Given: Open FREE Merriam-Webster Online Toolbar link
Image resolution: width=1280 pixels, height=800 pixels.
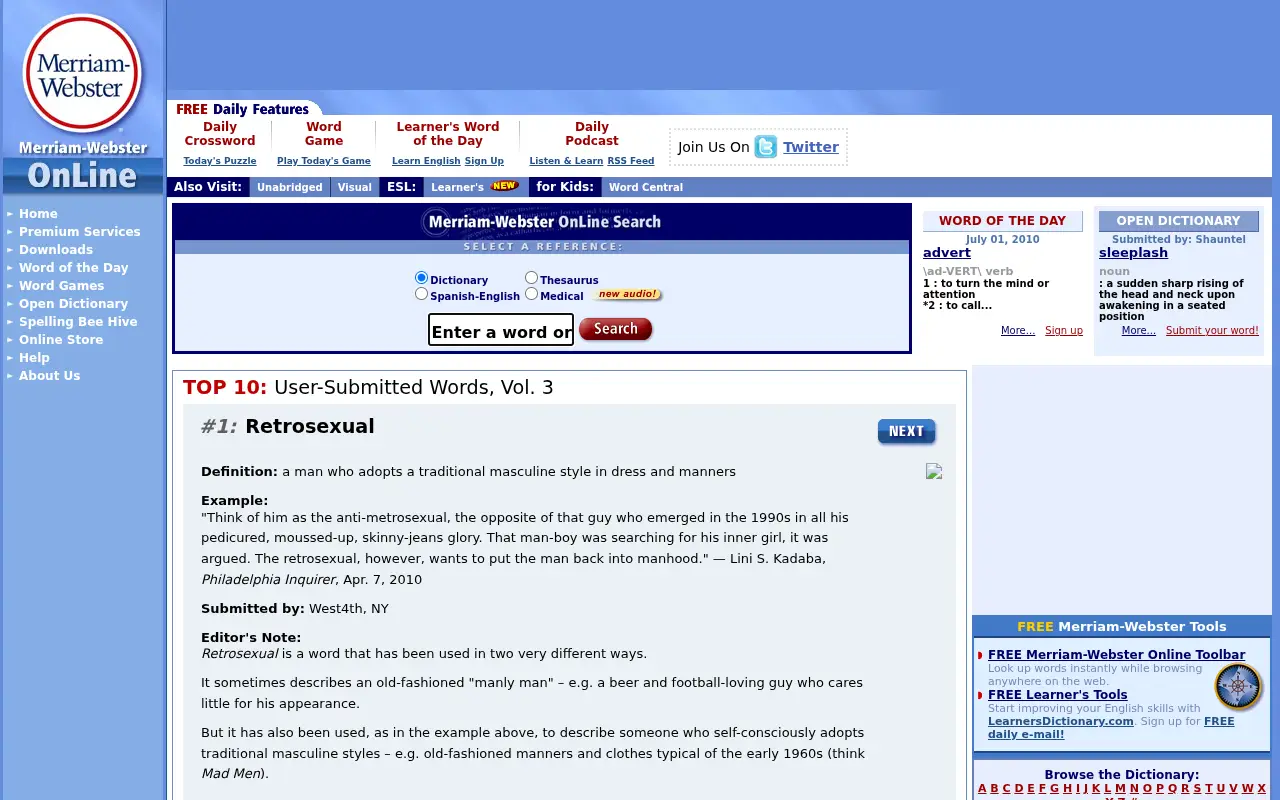Looking at the screenshot, I should 1117,655.
